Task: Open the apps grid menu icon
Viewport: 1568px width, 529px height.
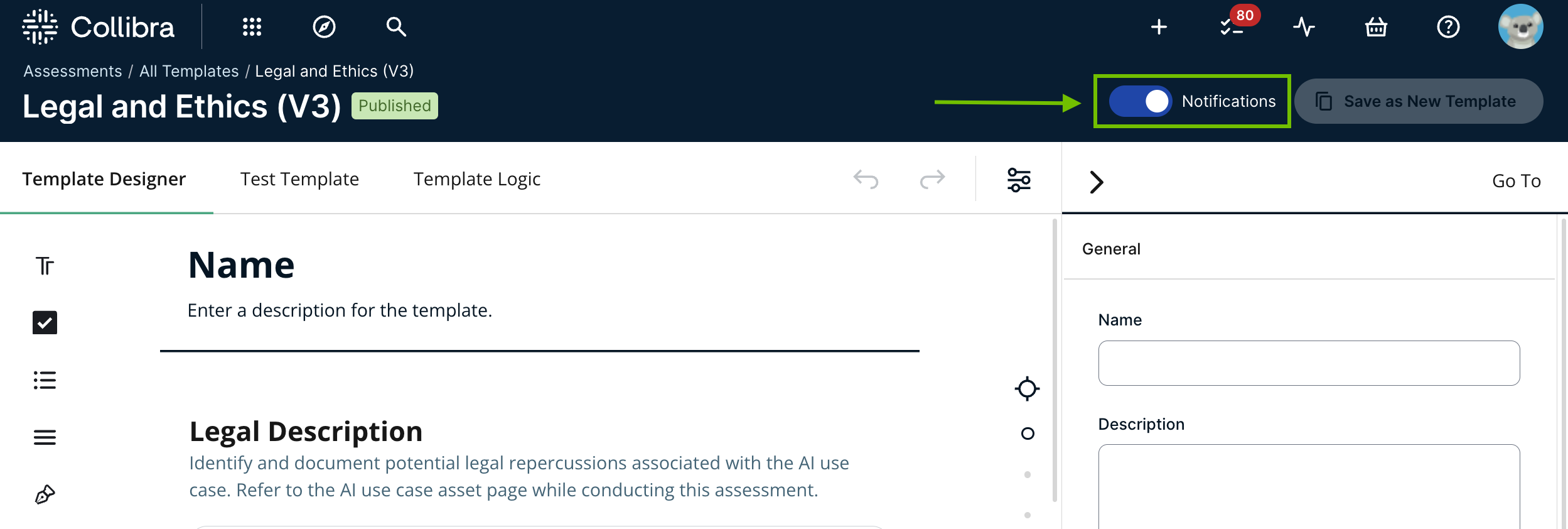Action: 252,27
